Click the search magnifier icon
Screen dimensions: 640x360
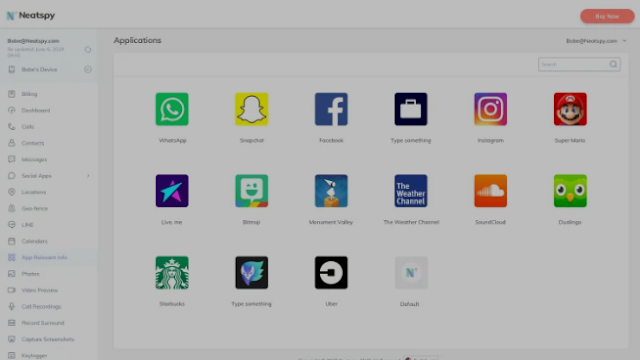[613, 64]
